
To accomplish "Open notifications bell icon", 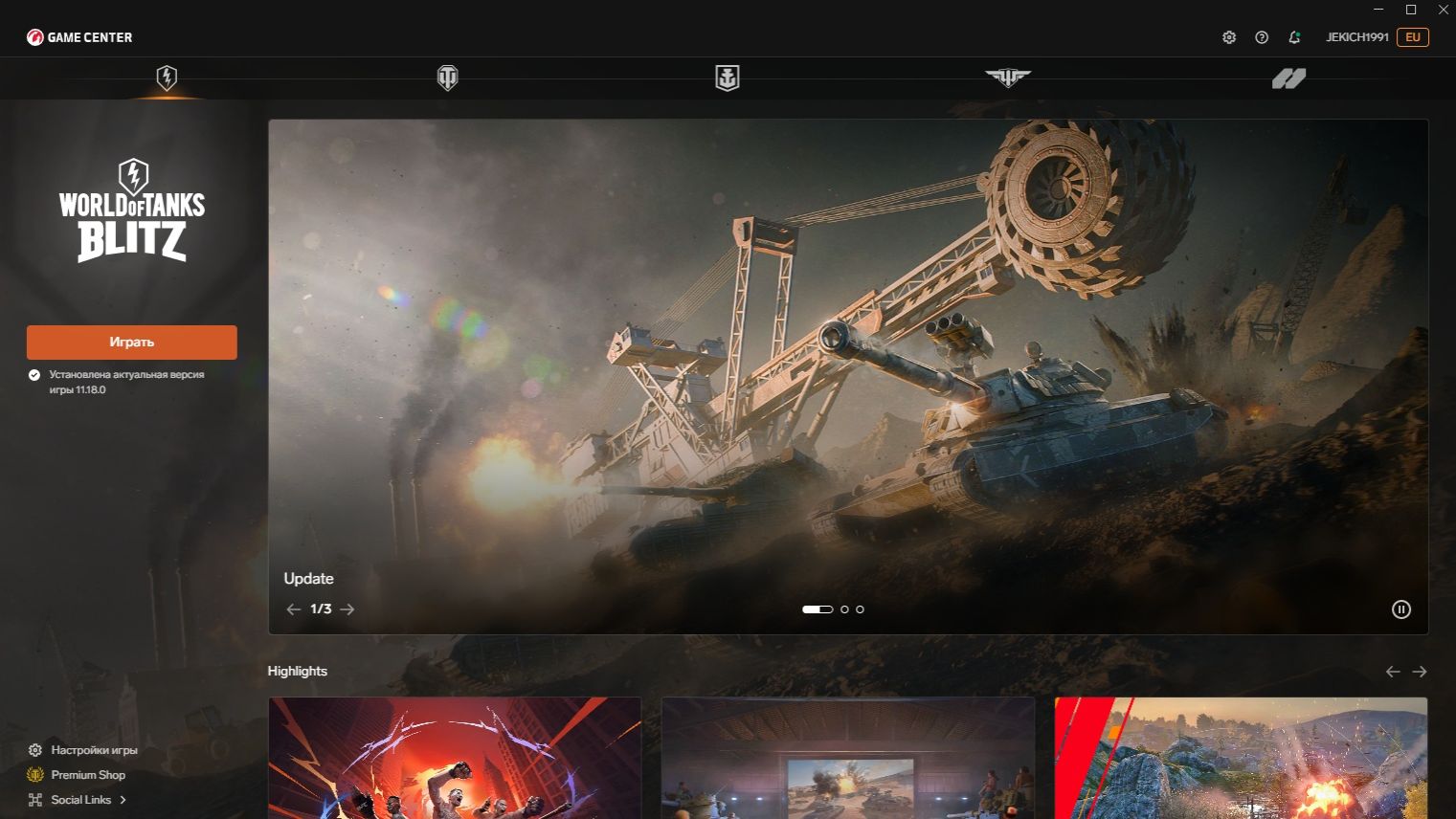I will point(1294,37).
